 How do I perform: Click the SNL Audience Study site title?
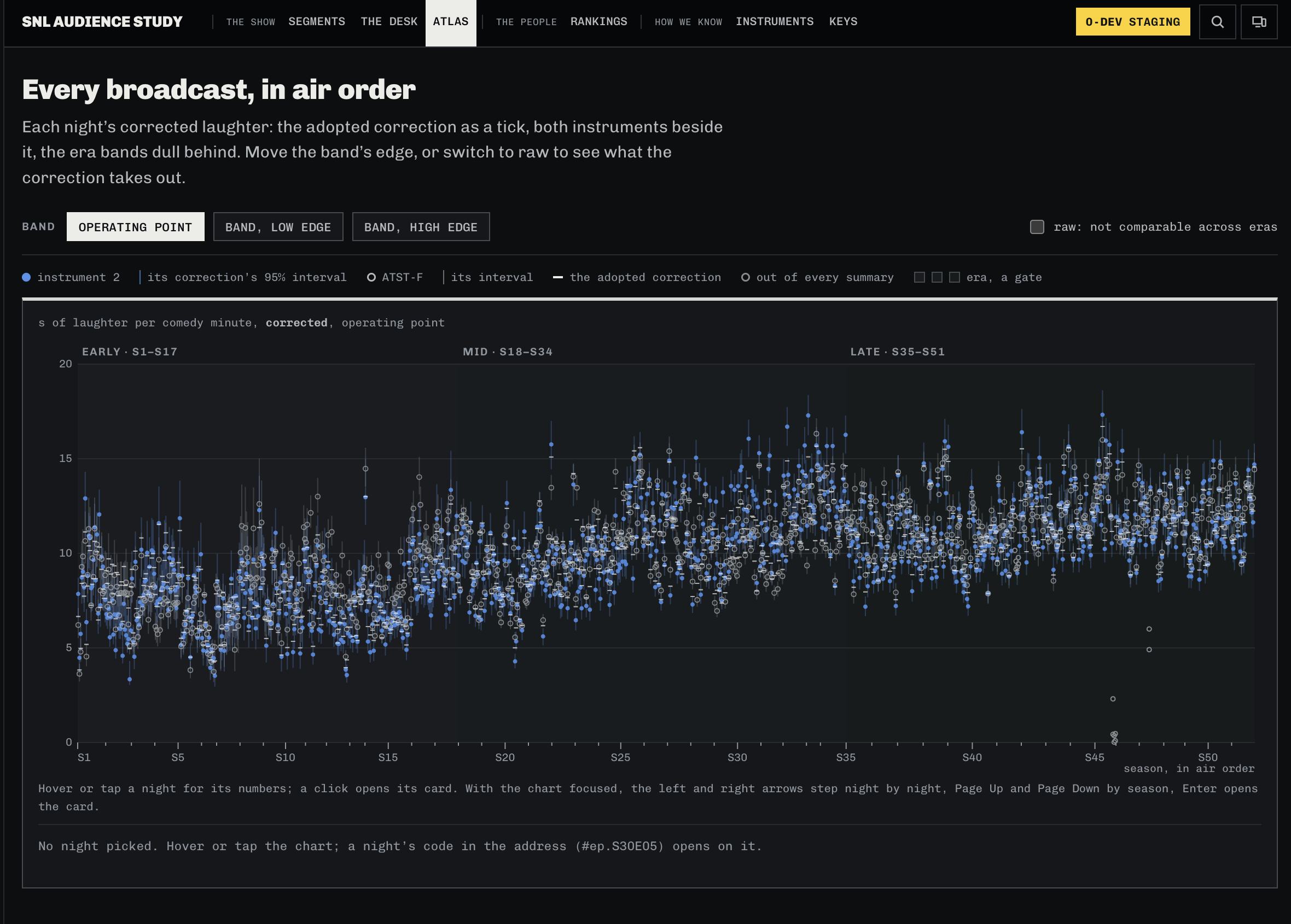coord(102,22)
